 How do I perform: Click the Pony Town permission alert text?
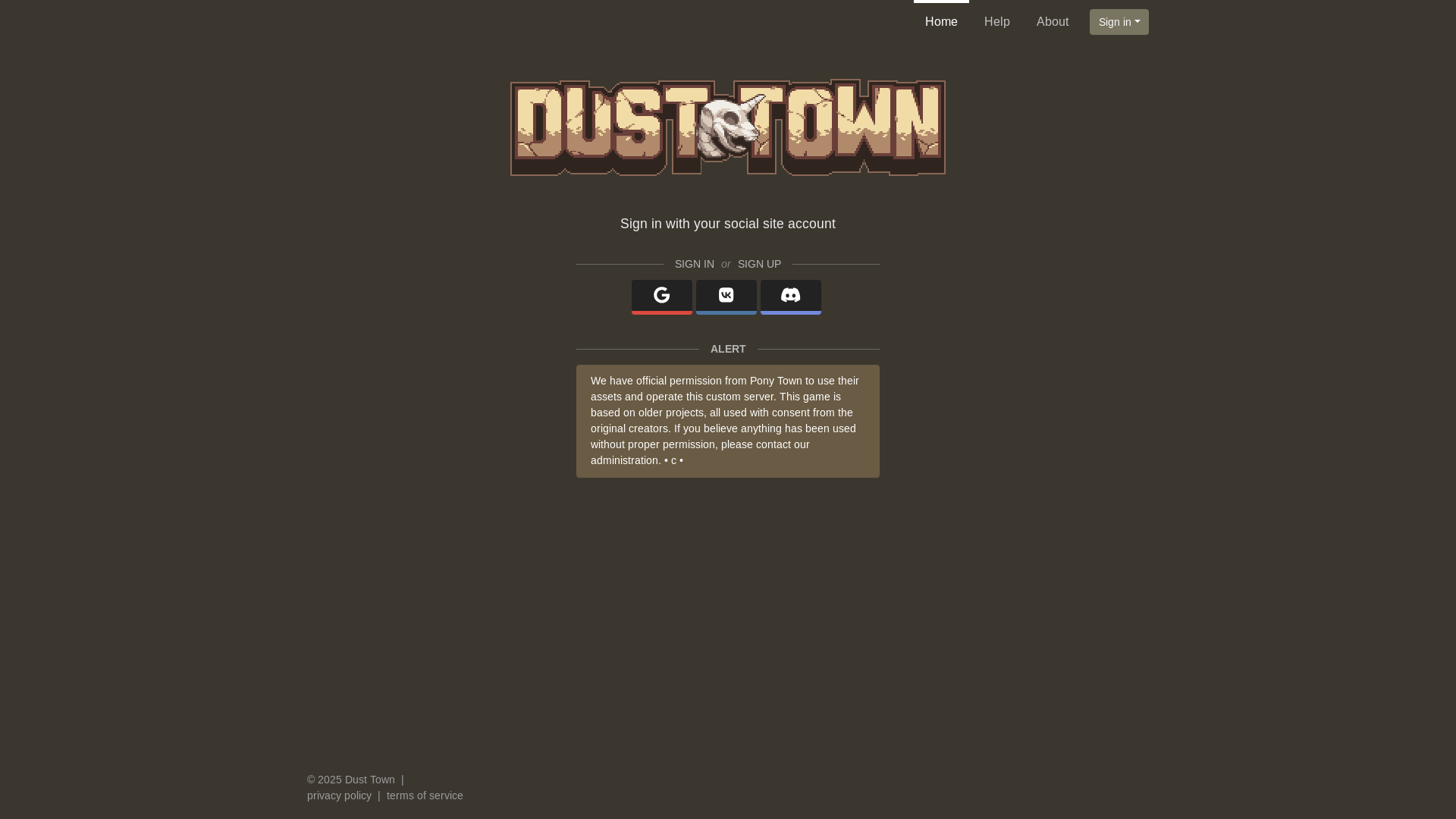click(728, 421)
